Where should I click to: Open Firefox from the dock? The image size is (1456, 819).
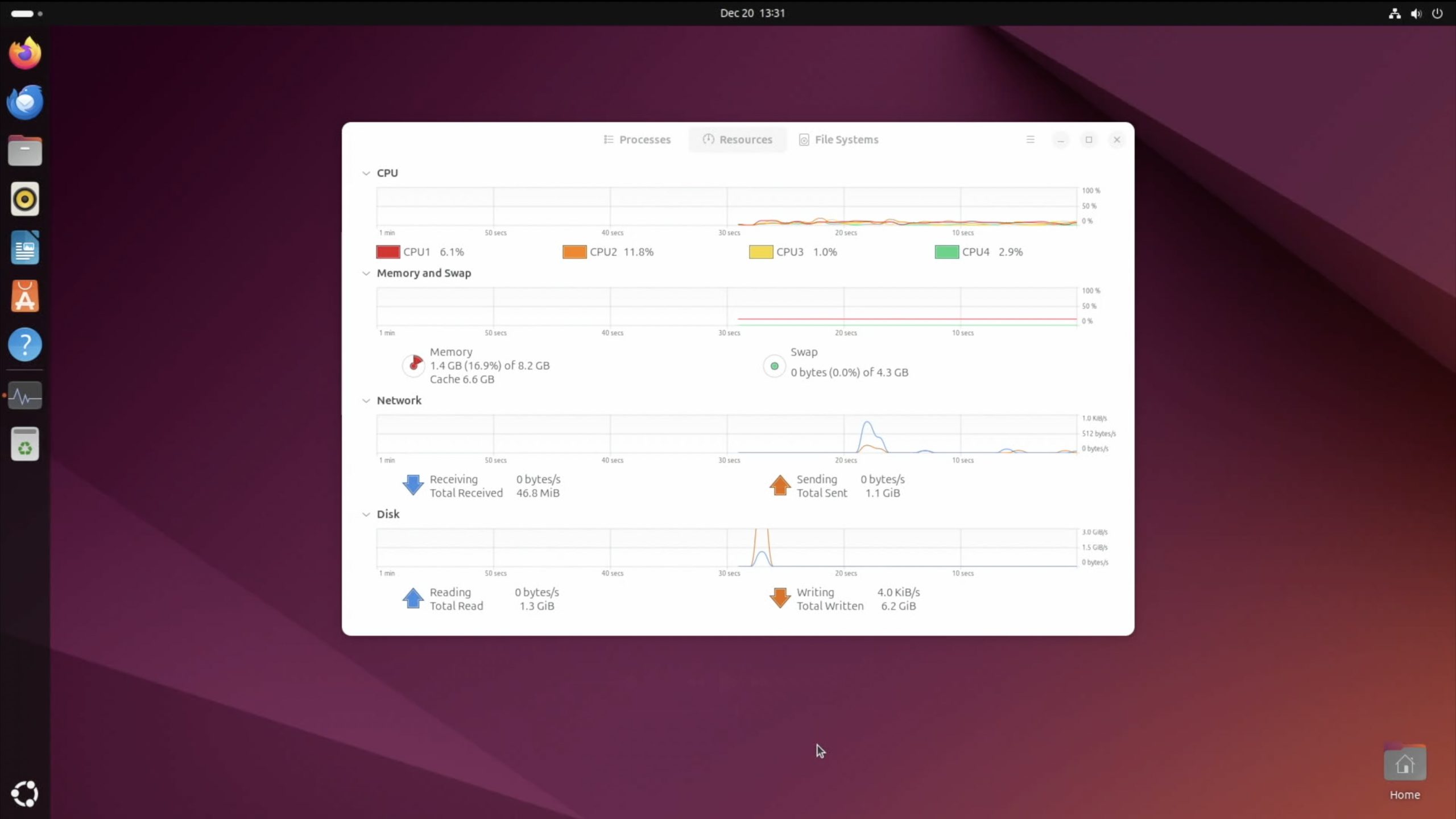pos(25,53)
